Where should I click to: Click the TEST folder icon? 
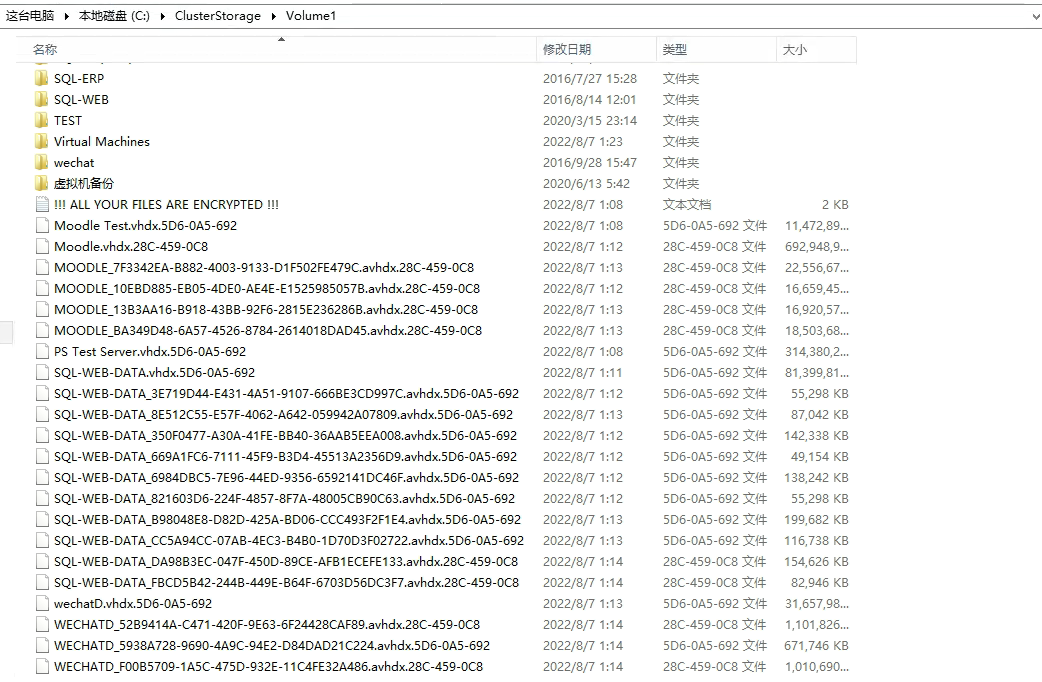[41, 120]
